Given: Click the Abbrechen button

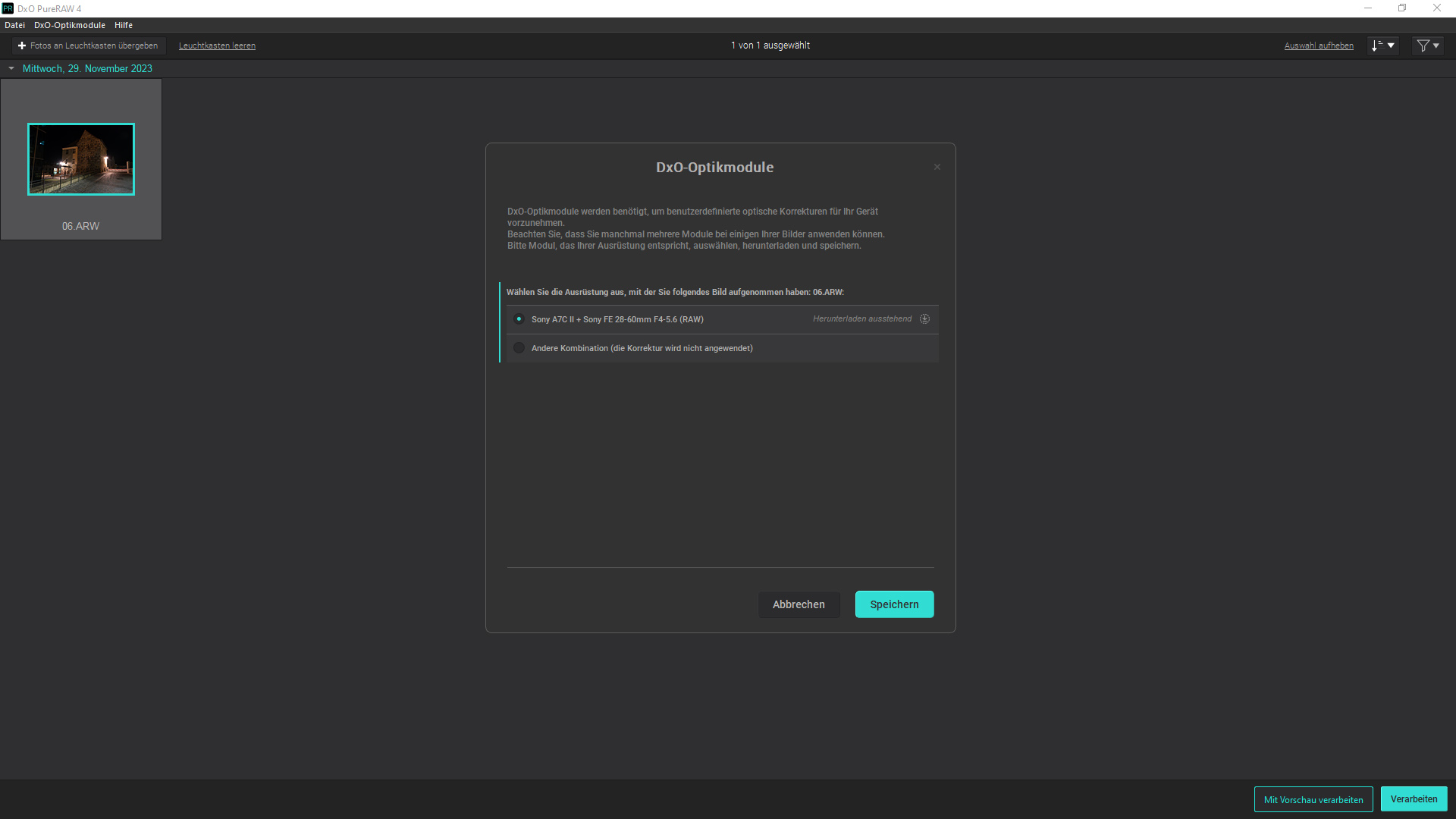Looking at the screenshot, I should coord(799,604).
